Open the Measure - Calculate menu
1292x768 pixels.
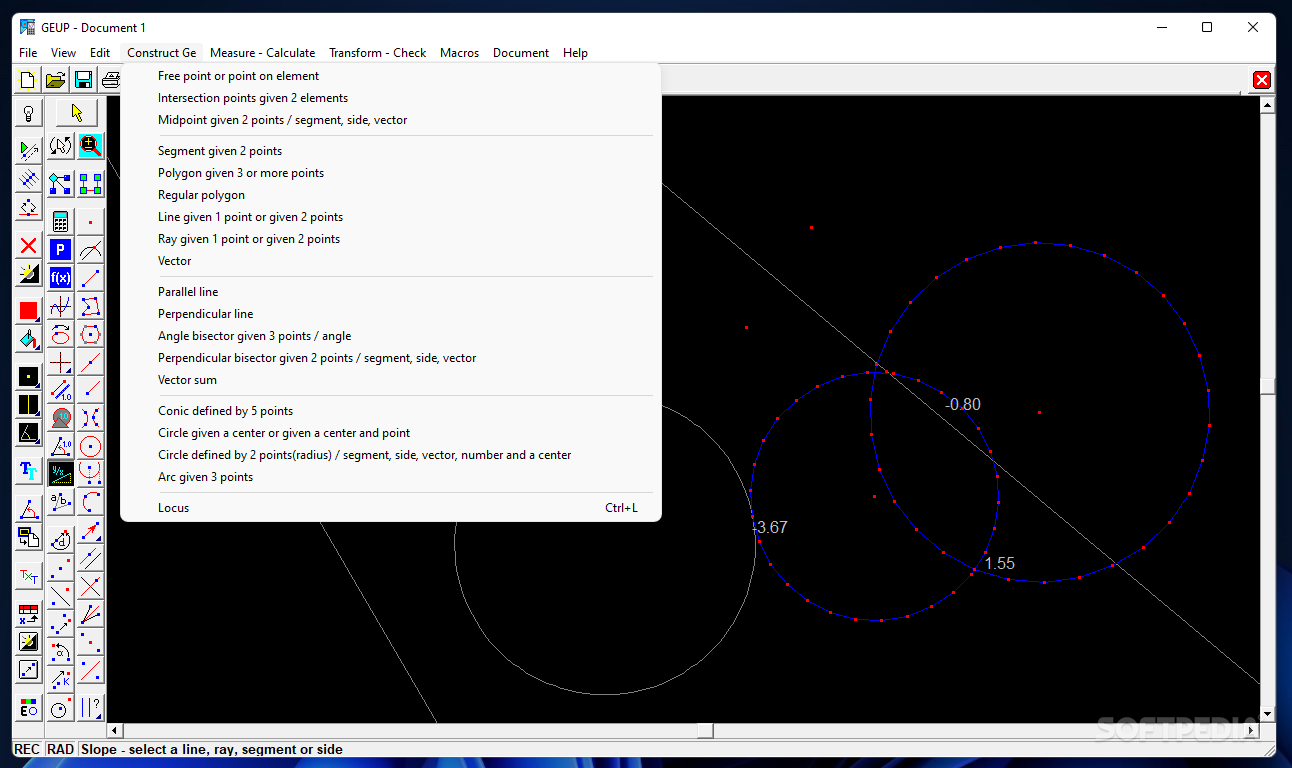[262, 53]
